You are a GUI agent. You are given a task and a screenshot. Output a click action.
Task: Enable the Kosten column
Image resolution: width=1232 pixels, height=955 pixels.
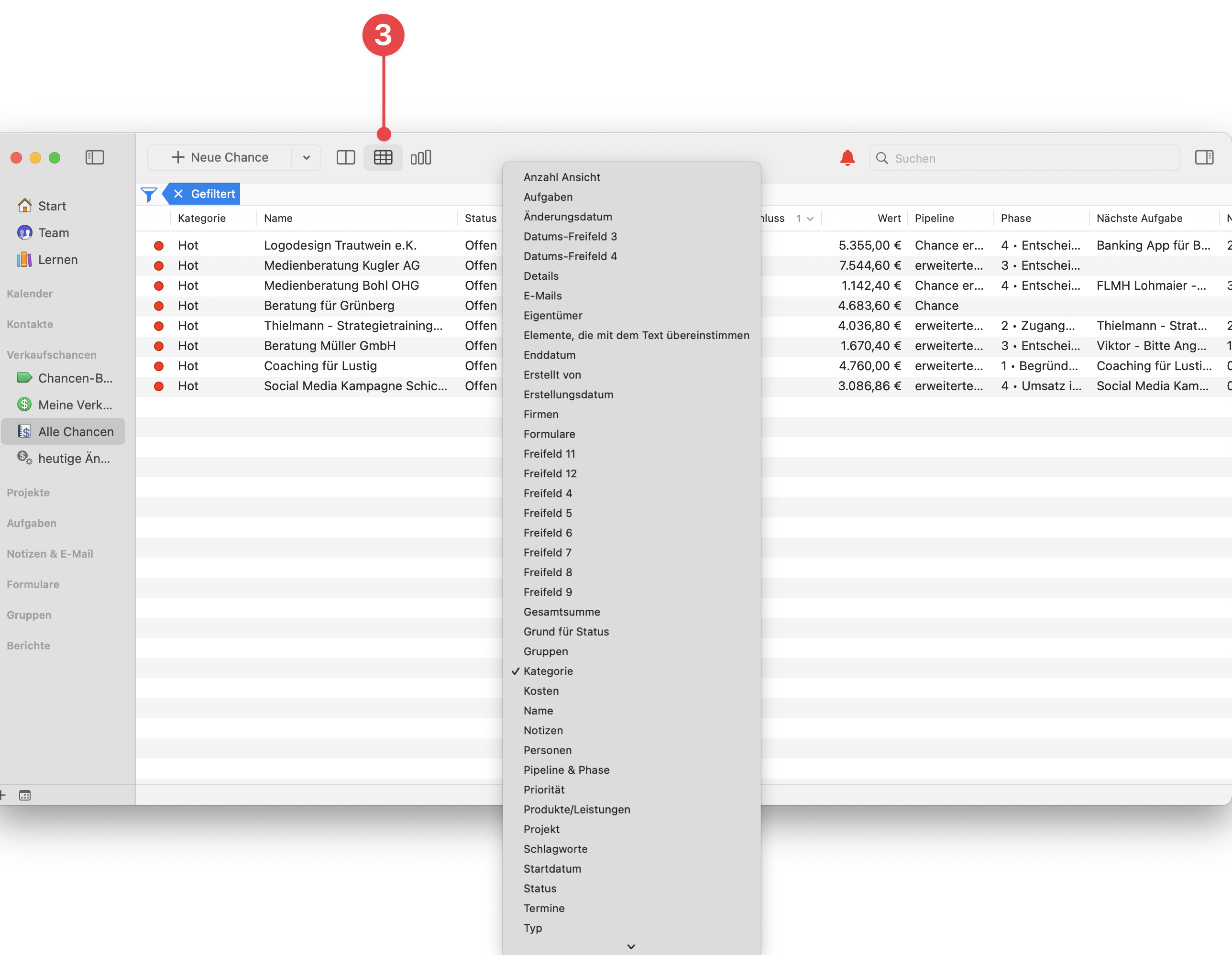631,691
